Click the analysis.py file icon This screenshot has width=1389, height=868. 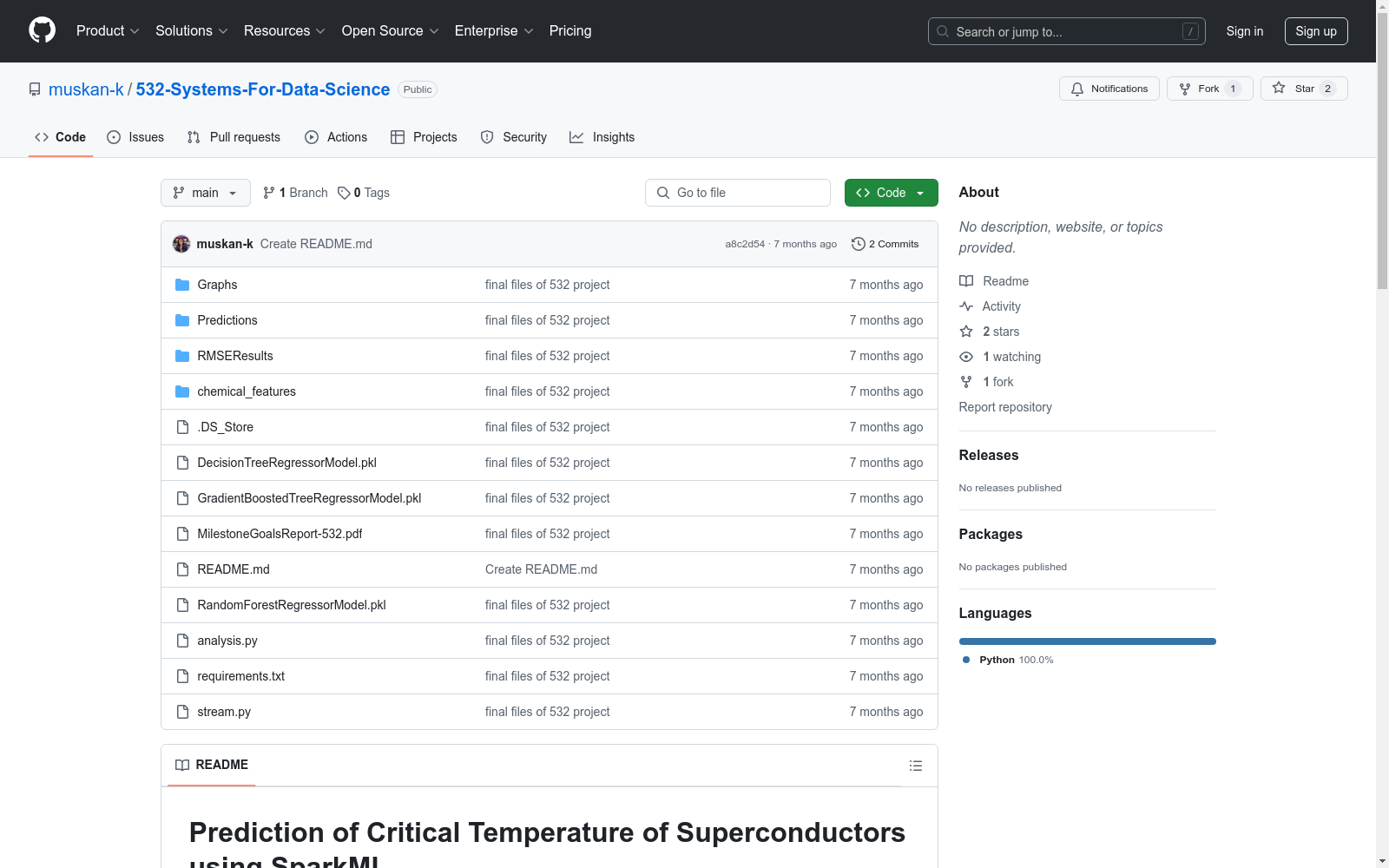point(182,641)
